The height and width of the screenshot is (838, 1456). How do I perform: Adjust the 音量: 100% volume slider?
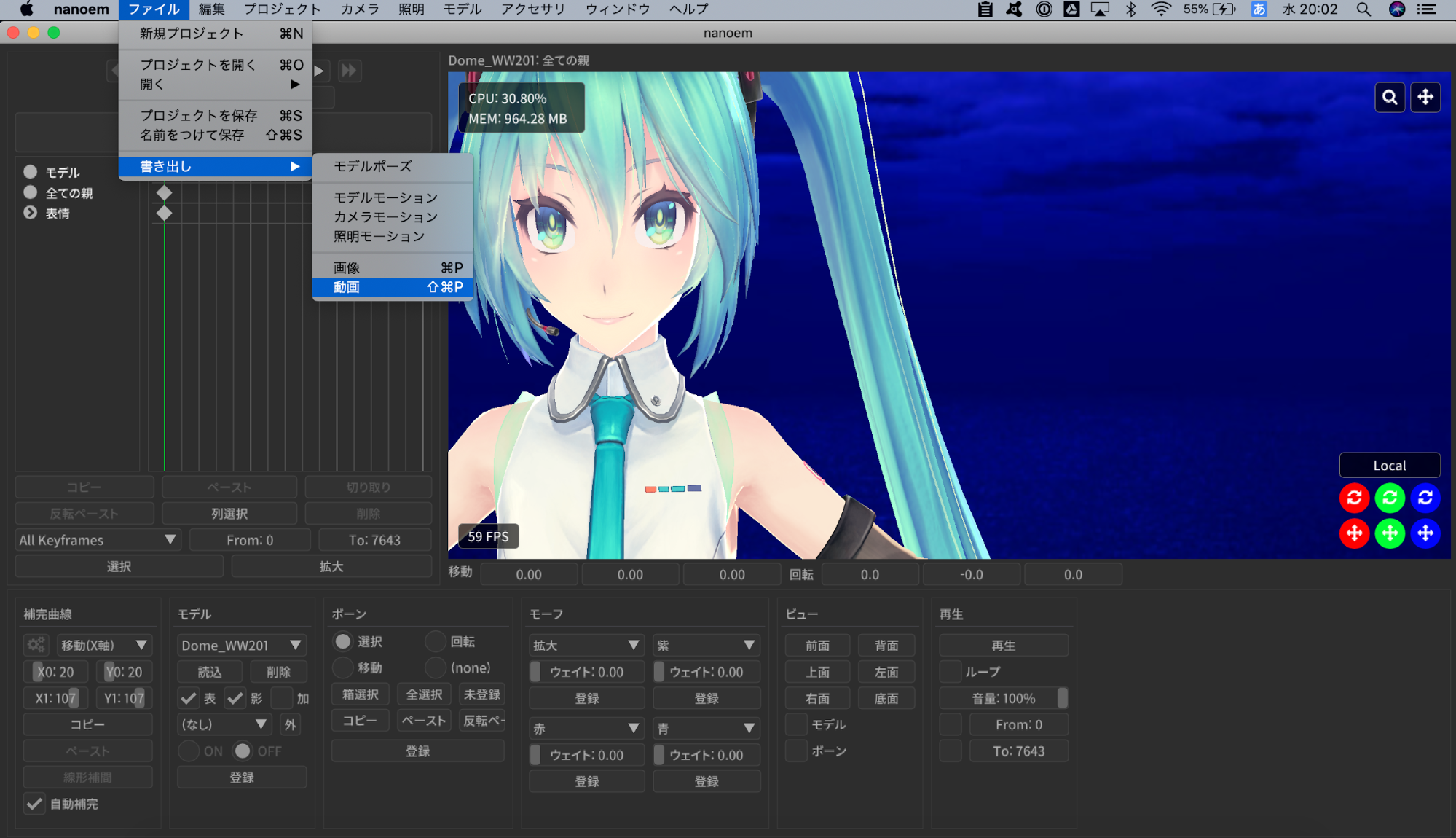tap(1004, 698)
